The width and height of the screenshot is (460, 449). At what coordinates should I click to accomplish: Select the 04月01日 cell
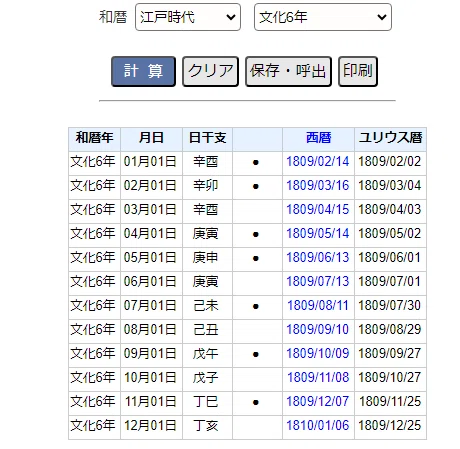pyautogui.click(x=151, y=234)
